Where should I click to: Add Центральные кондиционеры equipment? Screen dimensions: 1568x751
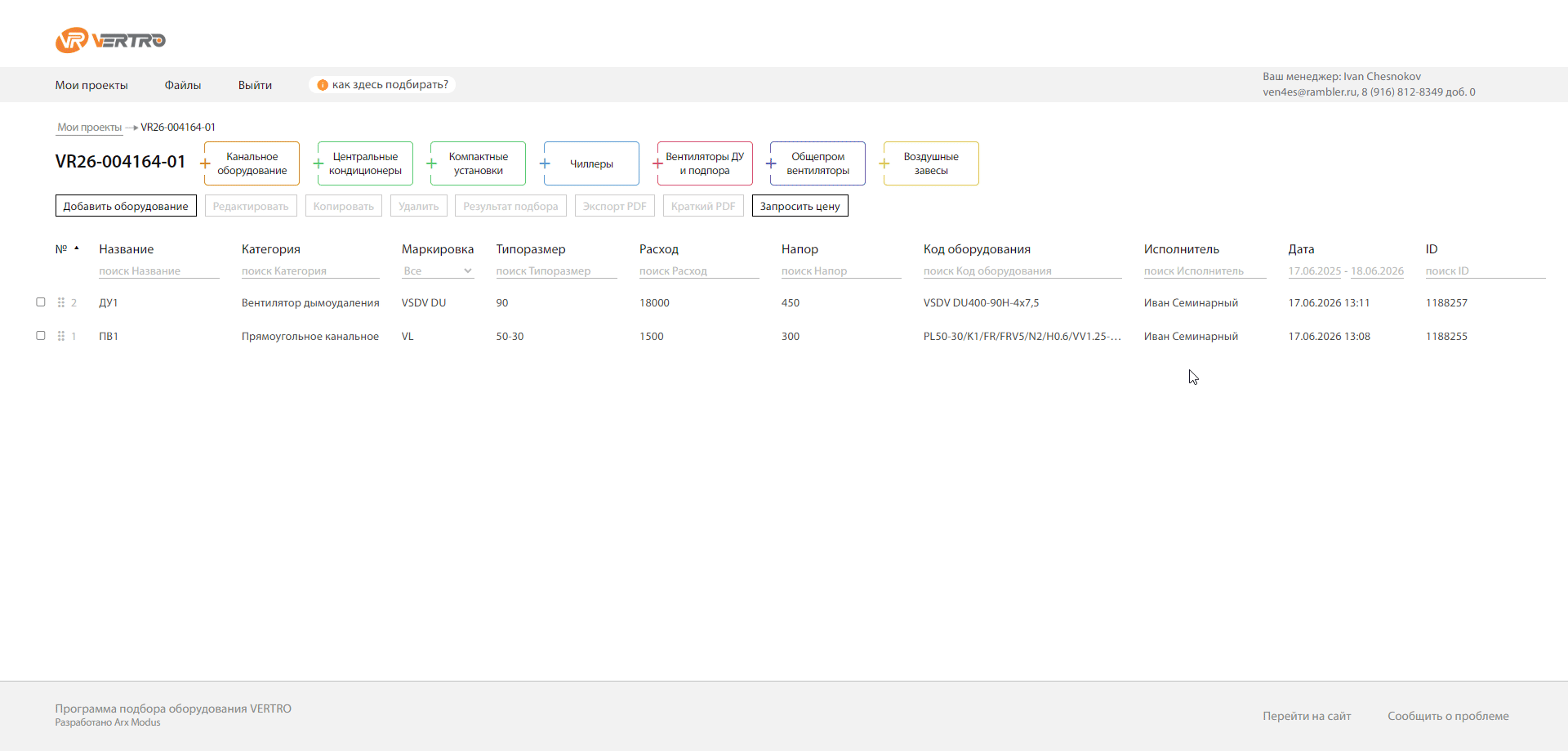click(365, 163)
